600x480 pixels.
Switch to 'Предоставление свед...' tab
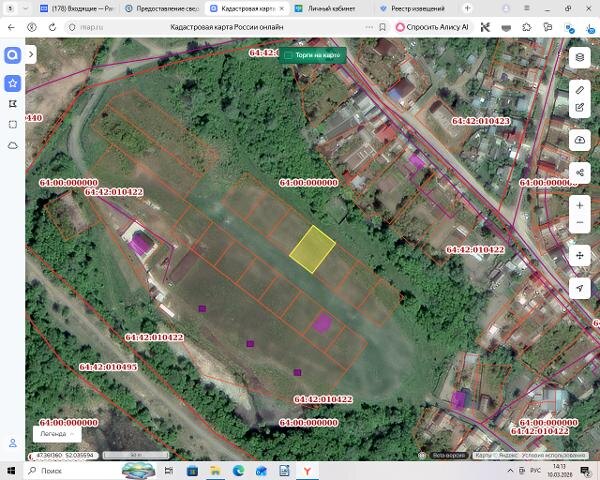(x=163, y=8)
